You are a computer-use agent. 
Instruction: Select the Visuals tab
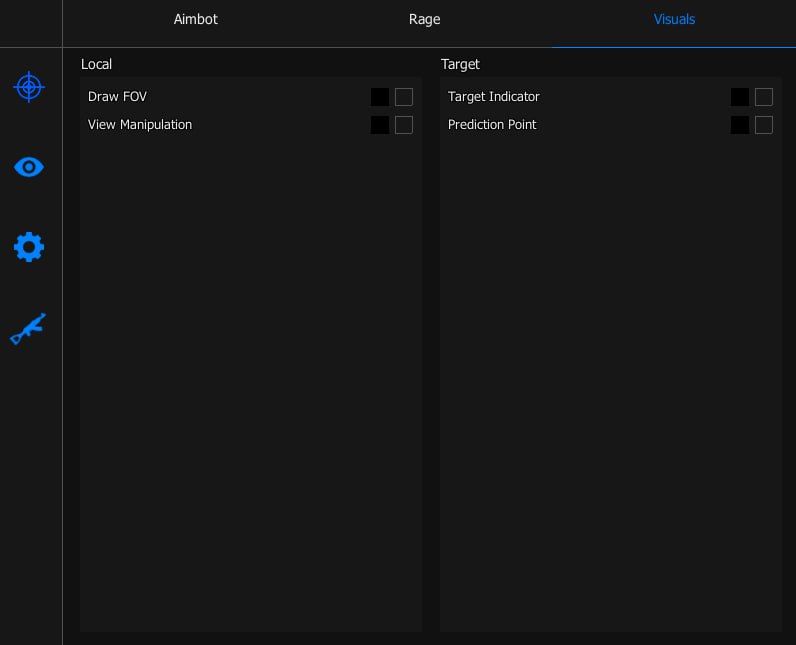pos(674,19)
